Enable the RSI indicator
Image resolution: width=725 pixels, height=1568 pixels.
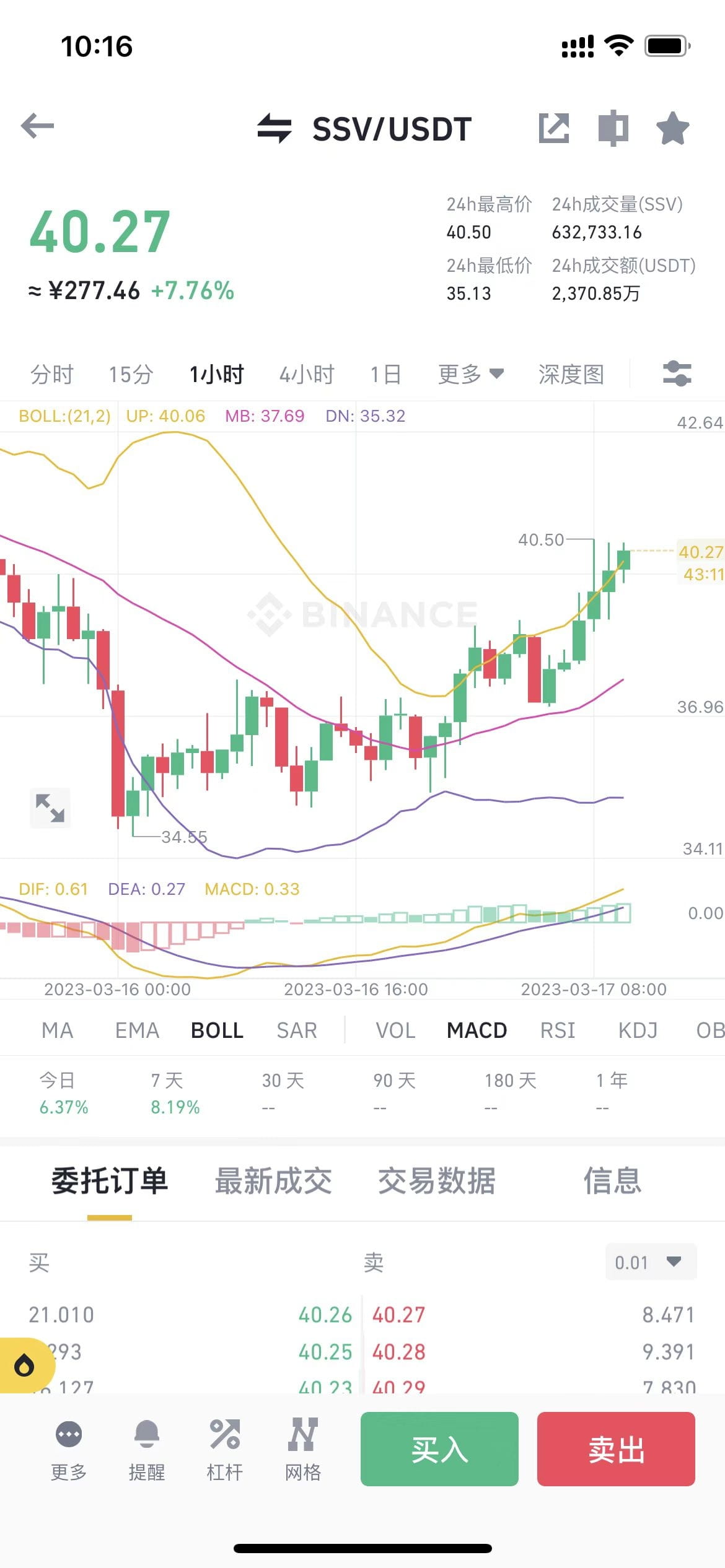557,1030
